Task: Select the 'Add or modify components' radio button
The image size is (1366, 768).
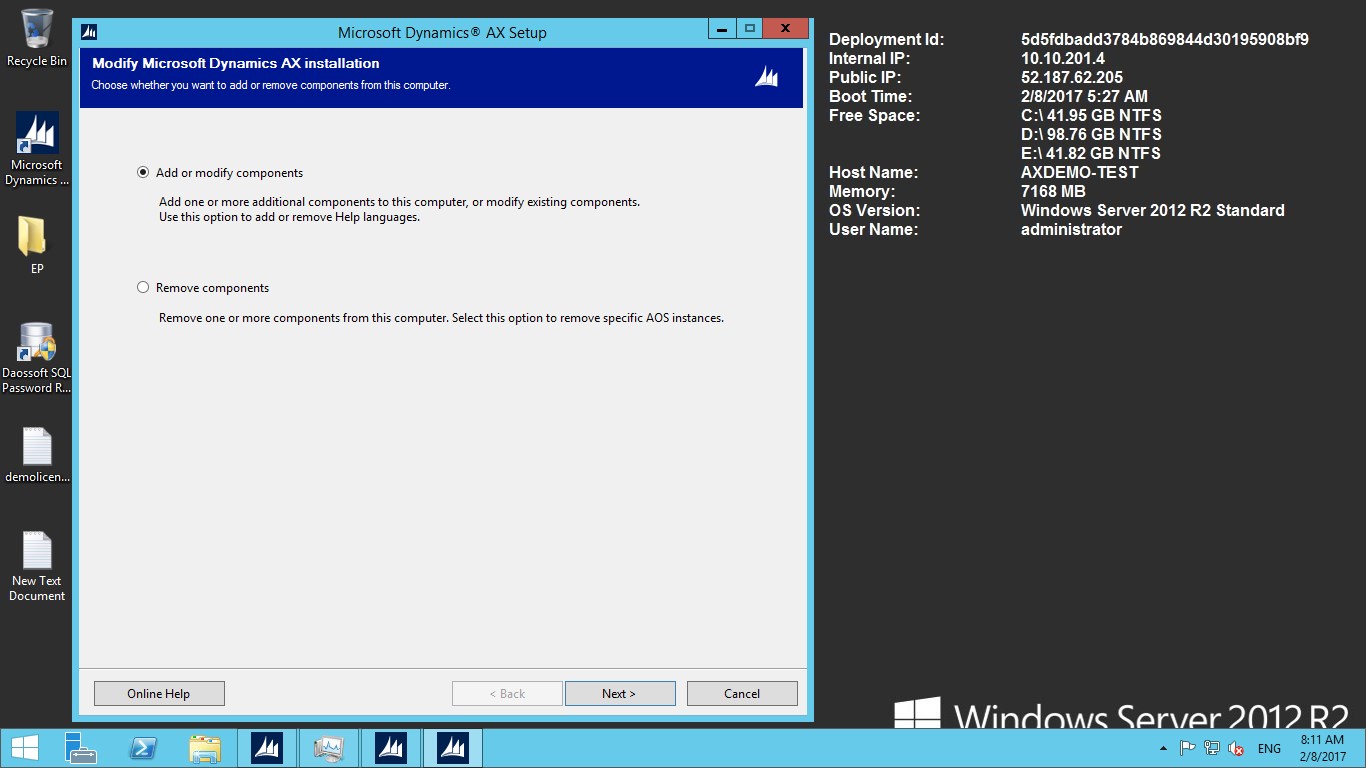Action: point(143,173)
